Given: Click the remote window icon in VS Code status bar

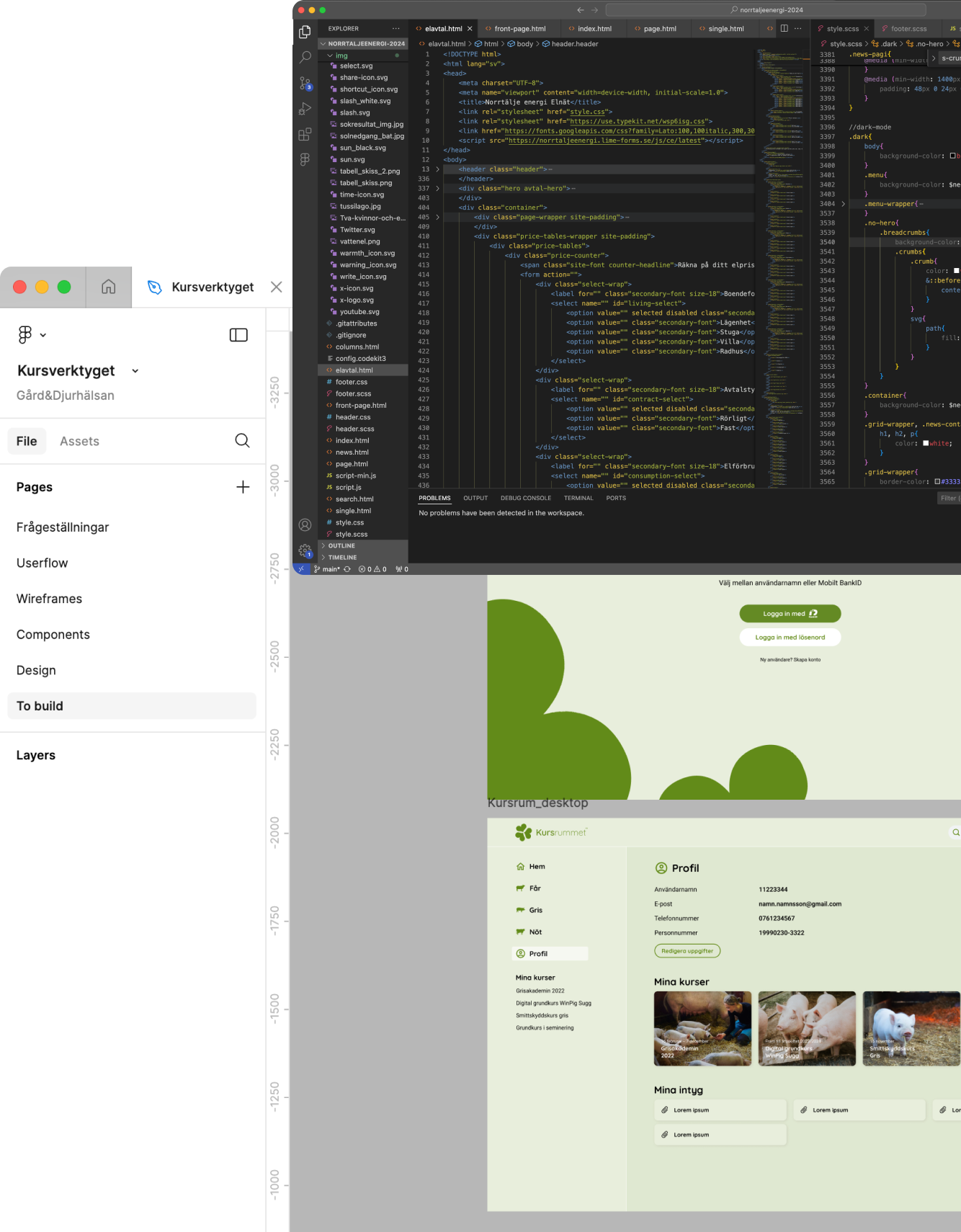Looking at the screenshot, I should (x=300, y=569).
